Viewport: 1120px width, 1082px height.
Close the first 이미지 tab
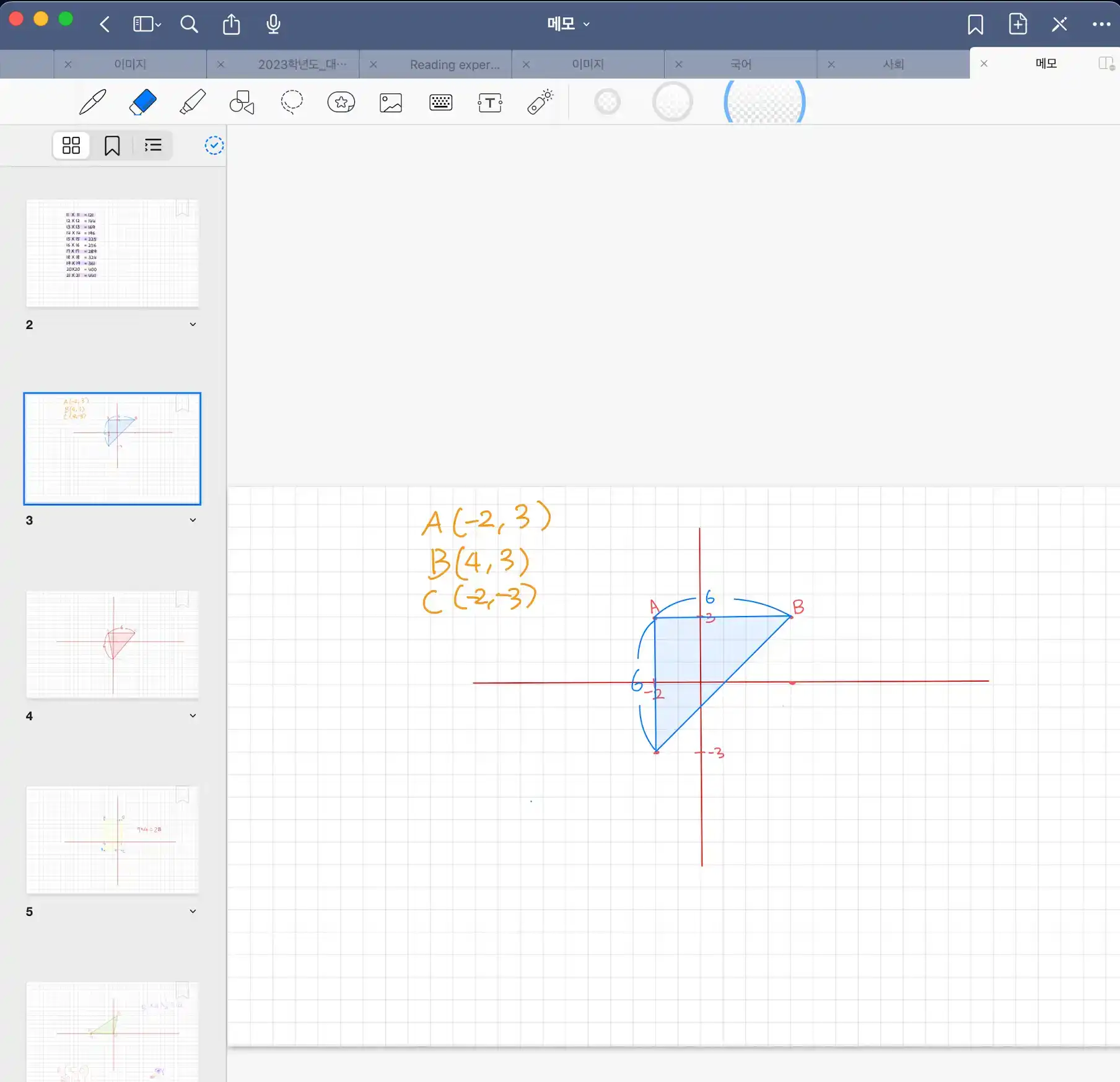click(68, 64)
